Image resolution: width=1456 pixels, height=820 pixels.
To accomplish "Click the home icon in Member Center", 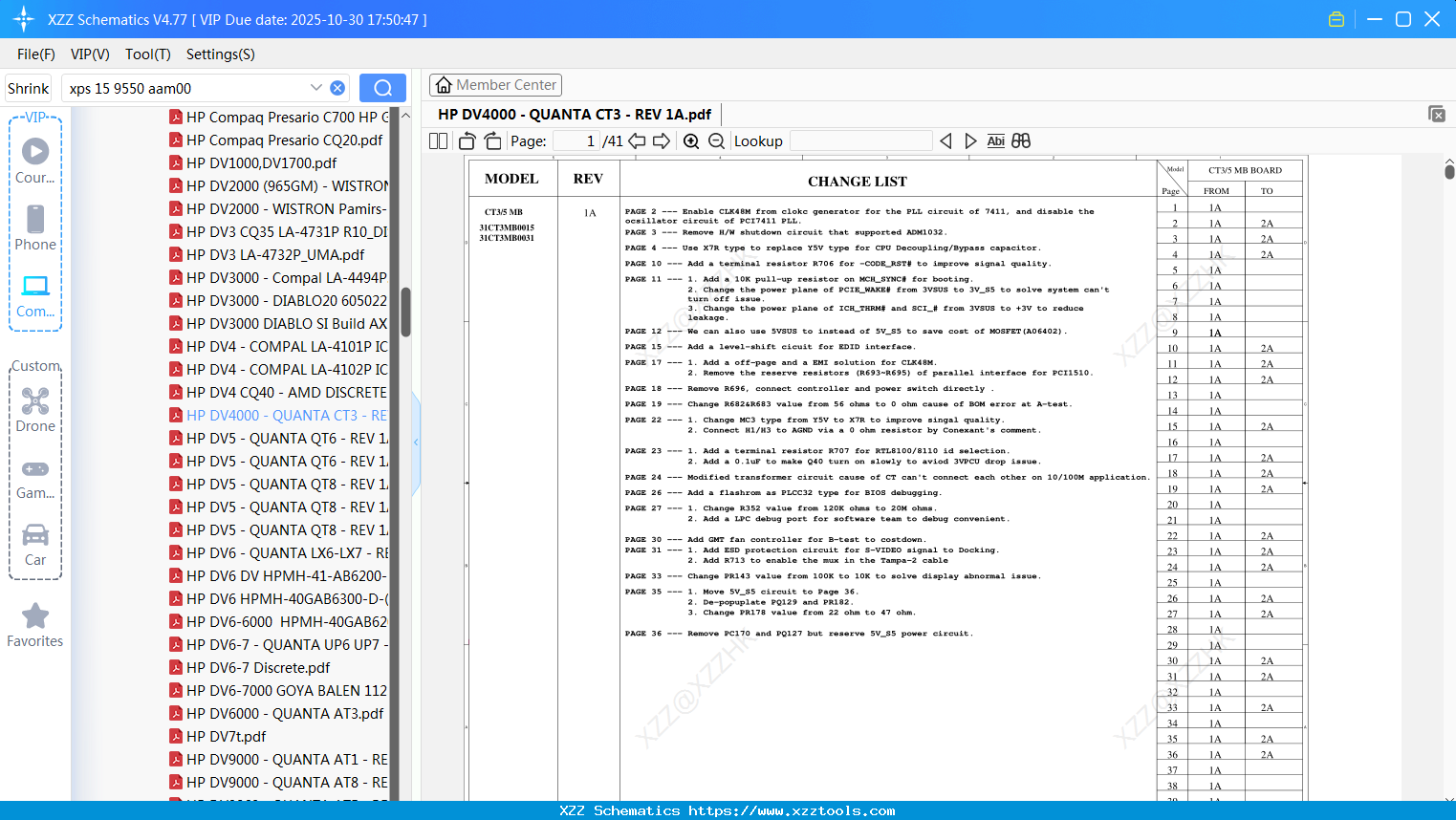I will click(444, 85).
